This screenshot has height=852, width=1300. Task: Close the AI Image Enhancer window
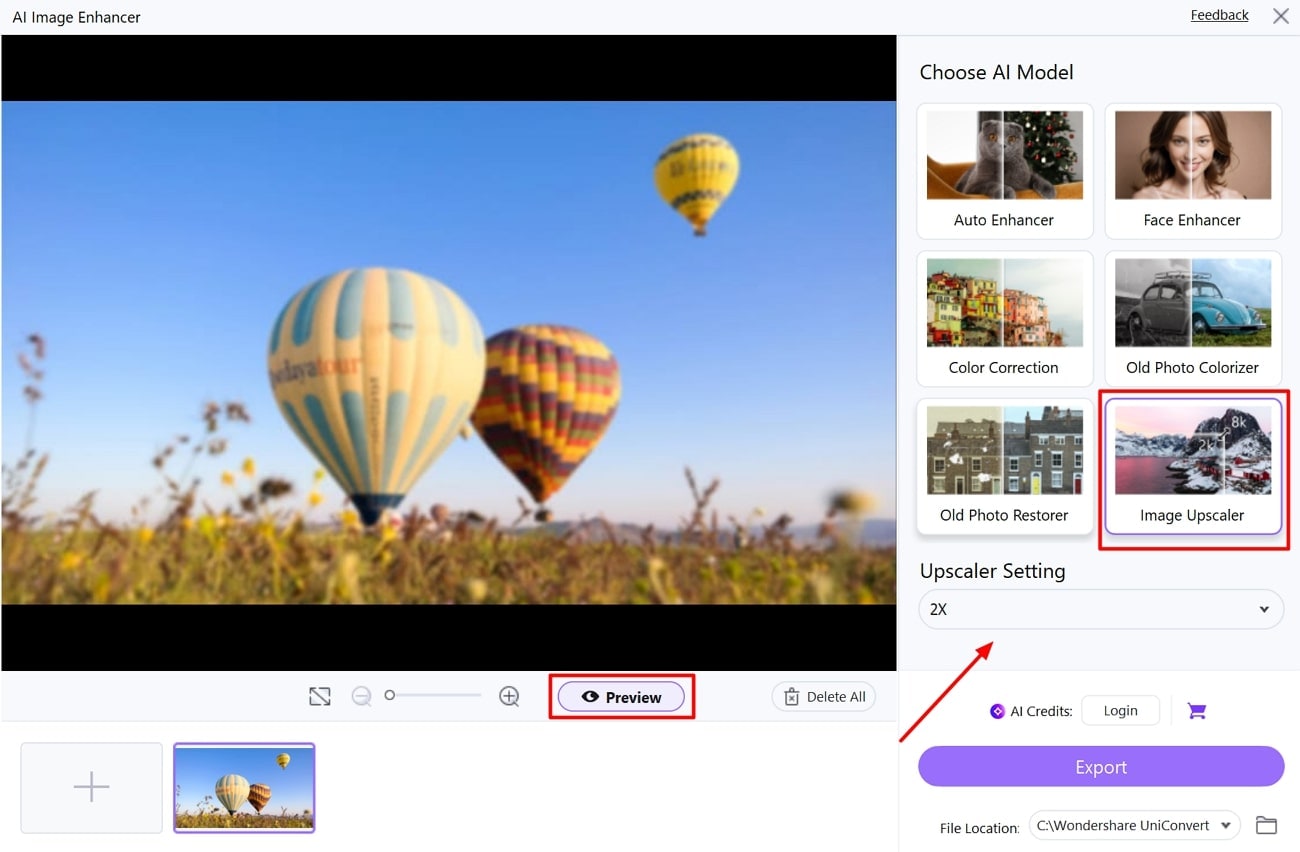coord(1280,16)
